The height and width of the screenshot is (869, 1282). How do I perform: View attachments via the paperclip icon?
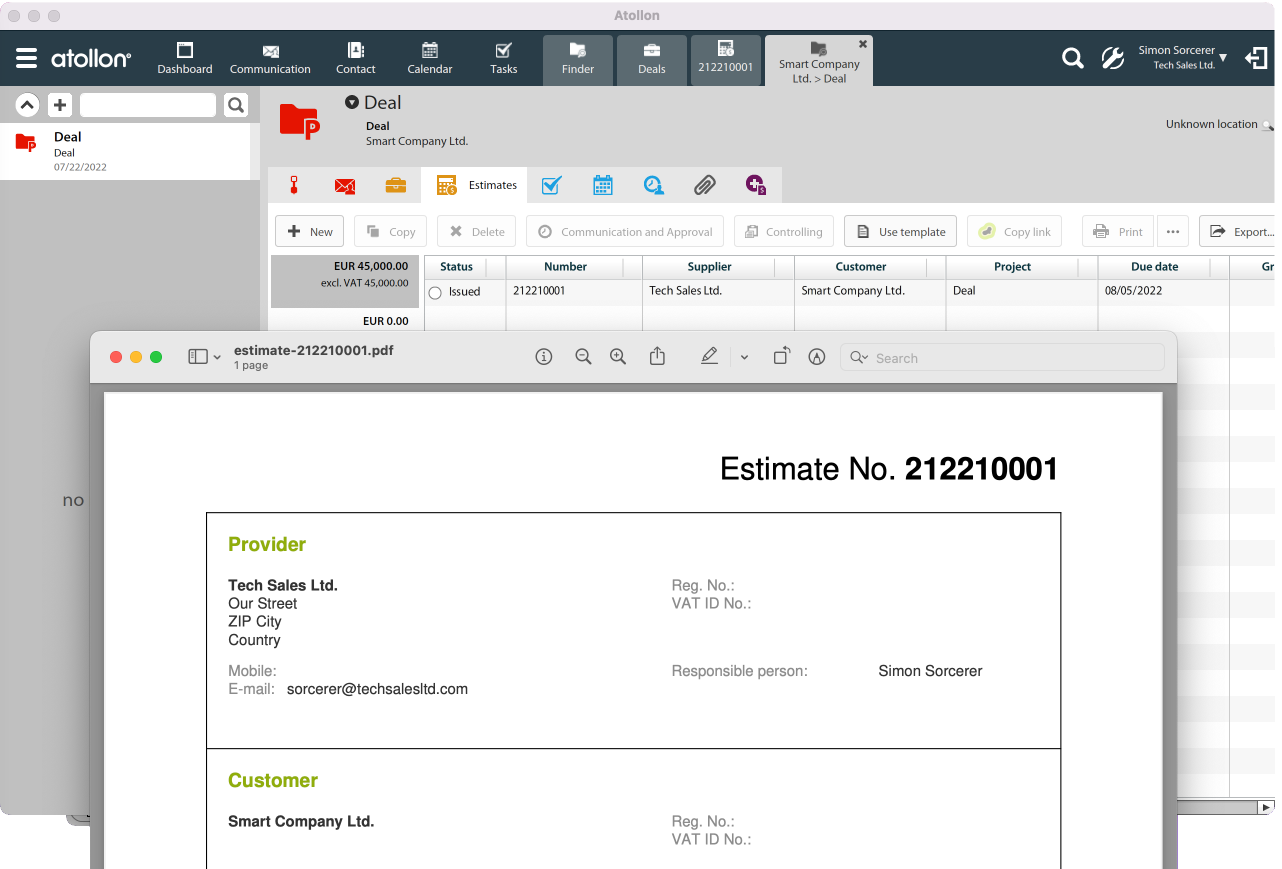[x=704, y=185]
